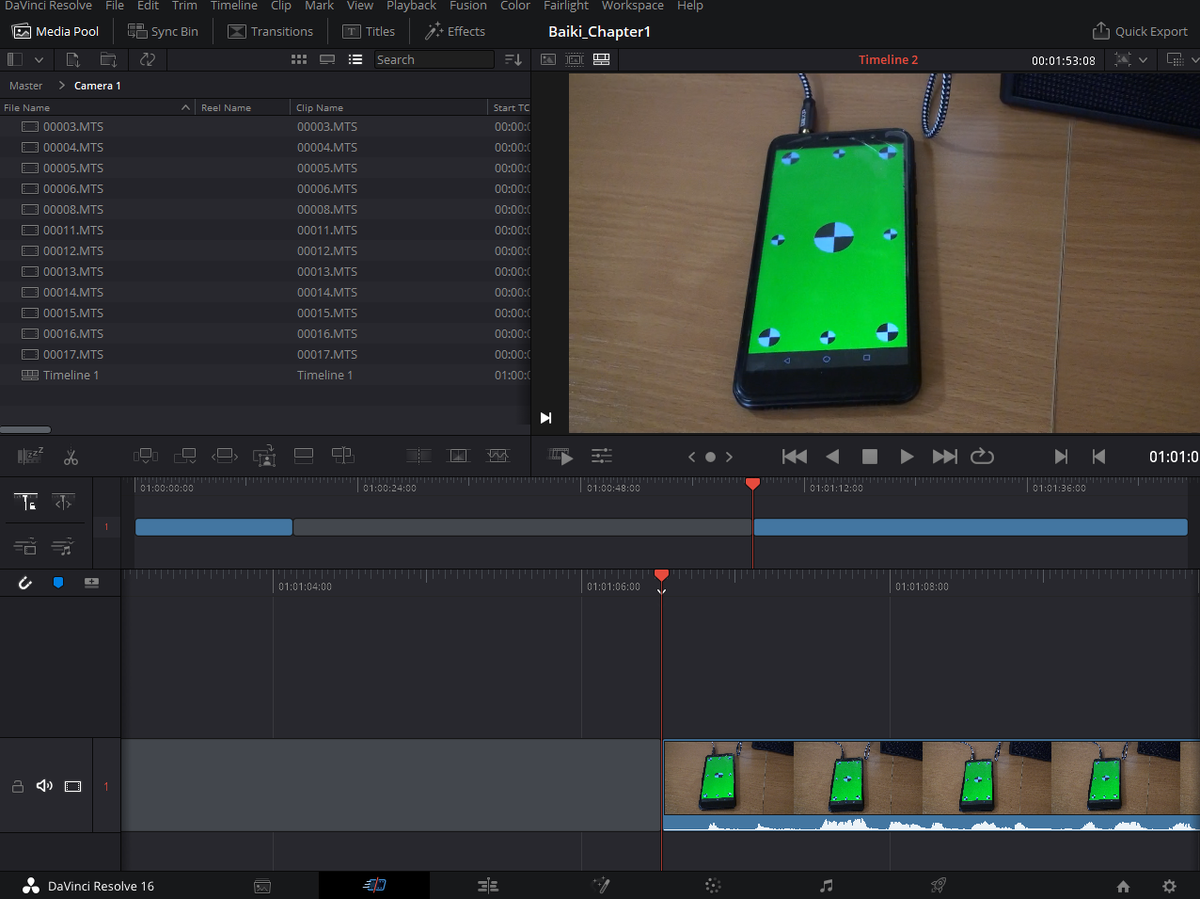Add a new track button

(91, 582)
